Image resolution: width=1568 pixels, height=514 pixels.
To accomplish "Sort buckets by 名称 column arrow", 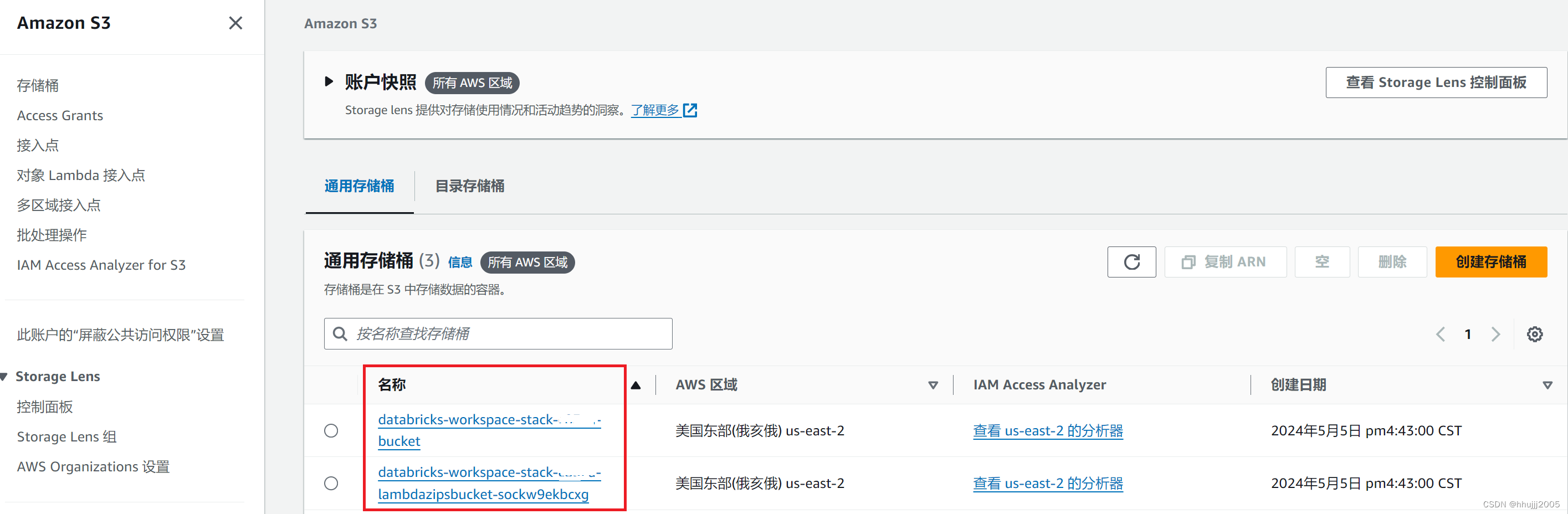I will point(636,384).
